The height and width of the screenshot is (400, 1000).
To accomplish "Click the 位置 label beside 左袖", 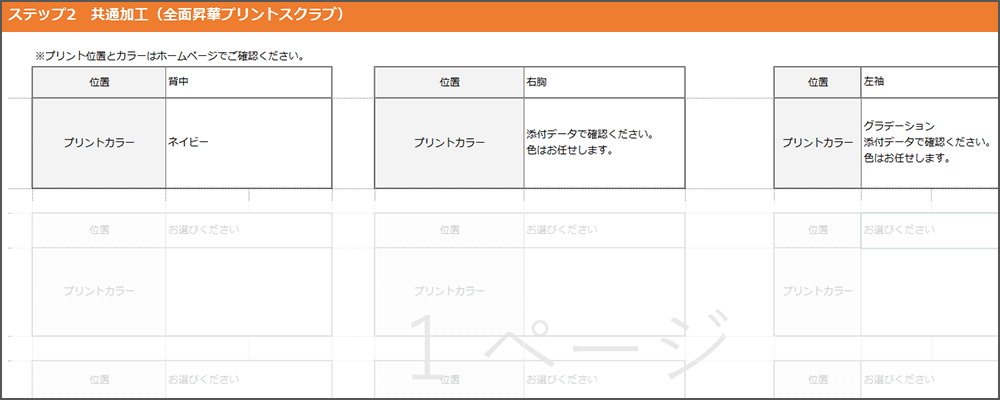I will click(817, 83).
